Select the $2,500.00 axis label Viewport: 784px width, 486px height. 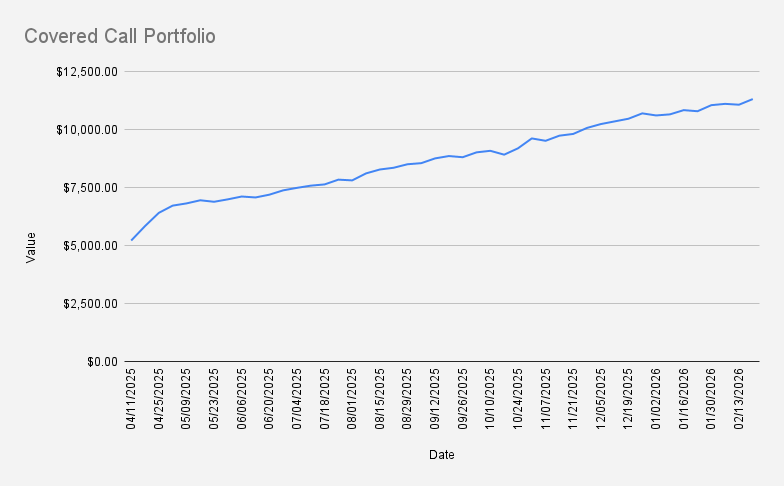[x=89, y=304]
